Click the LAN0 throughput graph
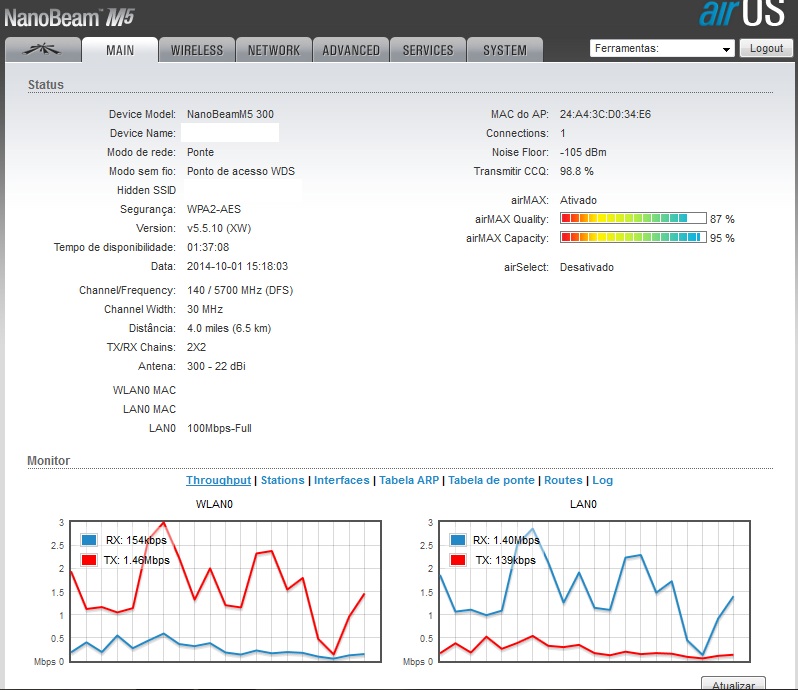The height and width of the screenshot is (690, 798). 594,591
